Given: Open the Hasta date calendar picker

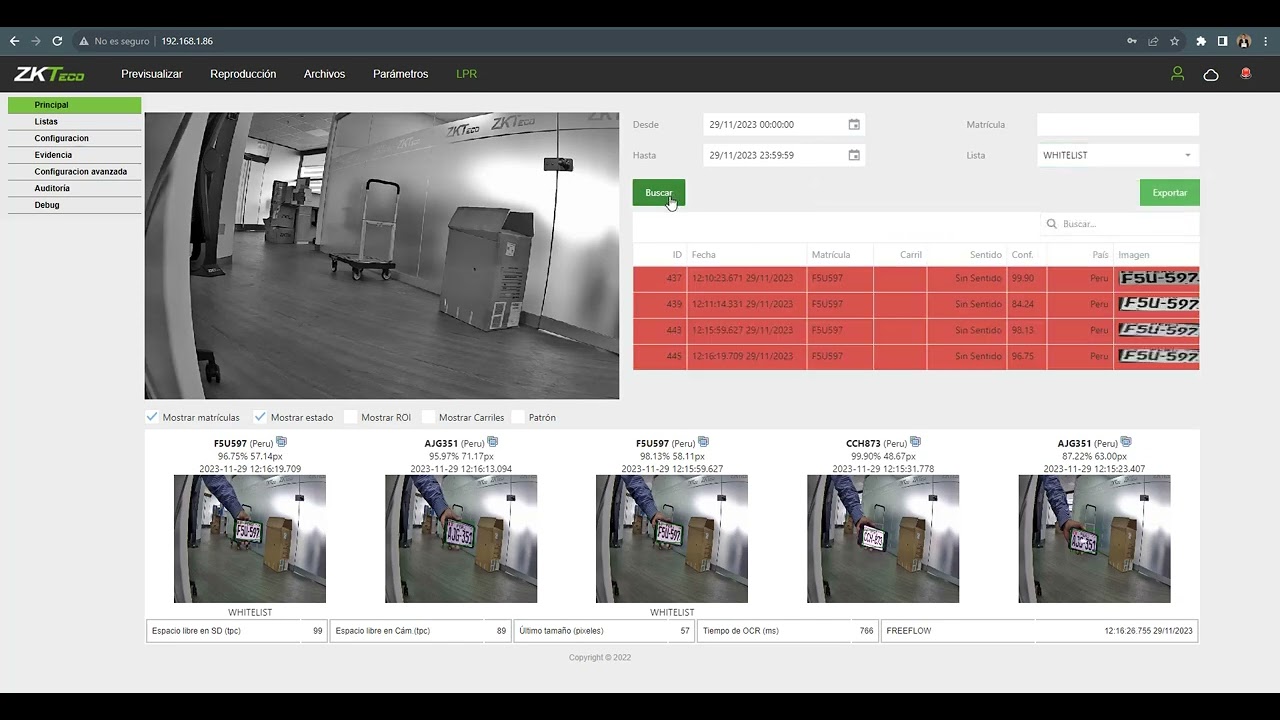Looking at the screenshot, I should click(x=854, y=155).
